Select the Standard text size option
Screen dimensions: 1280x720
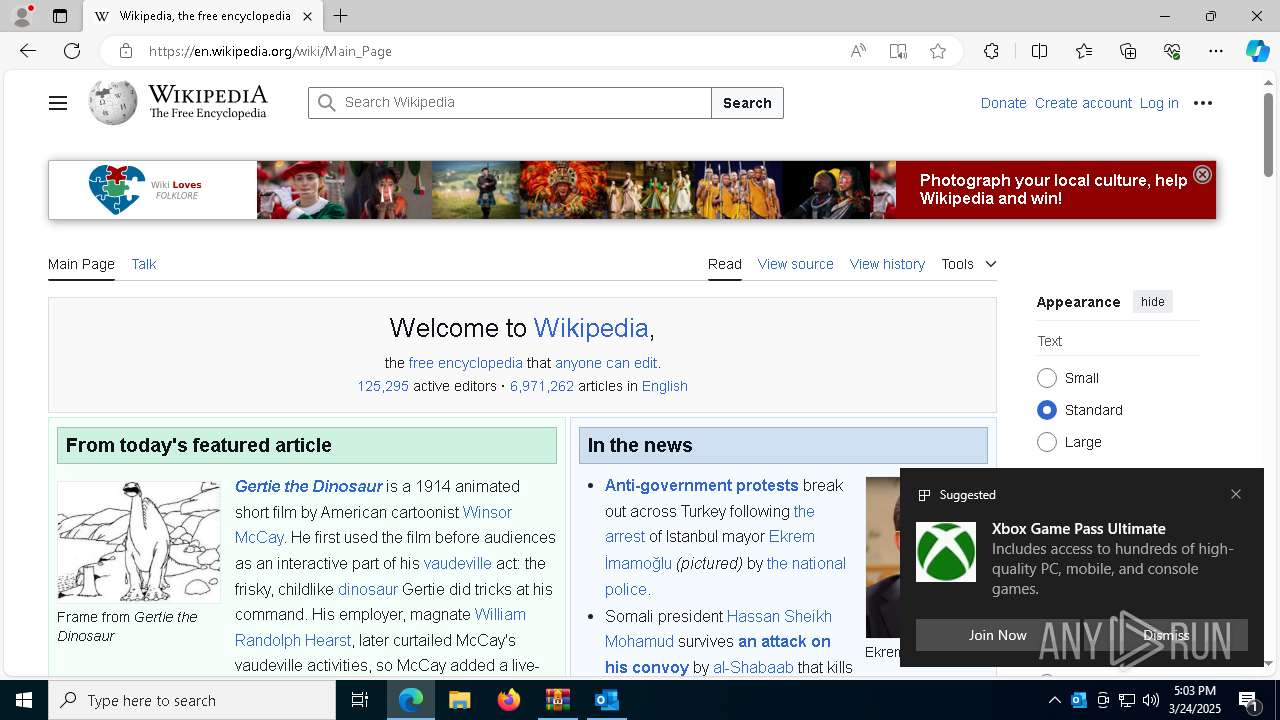pos(1047,410)
